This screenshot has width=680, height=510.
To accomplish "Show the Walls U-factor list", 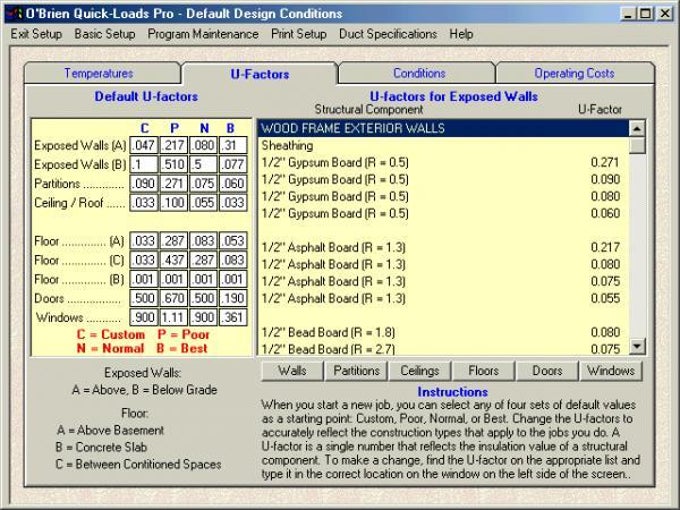I will (292, 371).
